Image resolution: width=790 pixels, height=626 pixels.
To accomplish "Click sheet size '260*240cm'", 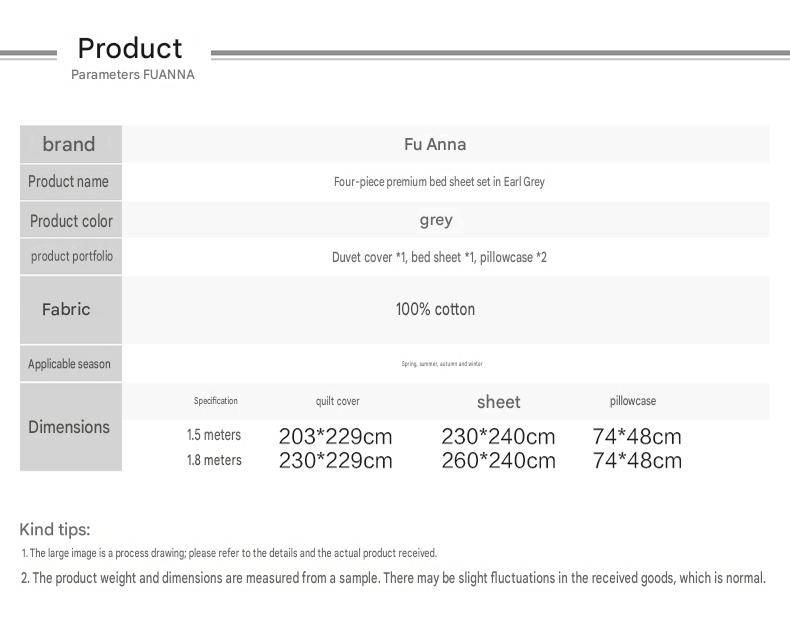I will (498, 461).
